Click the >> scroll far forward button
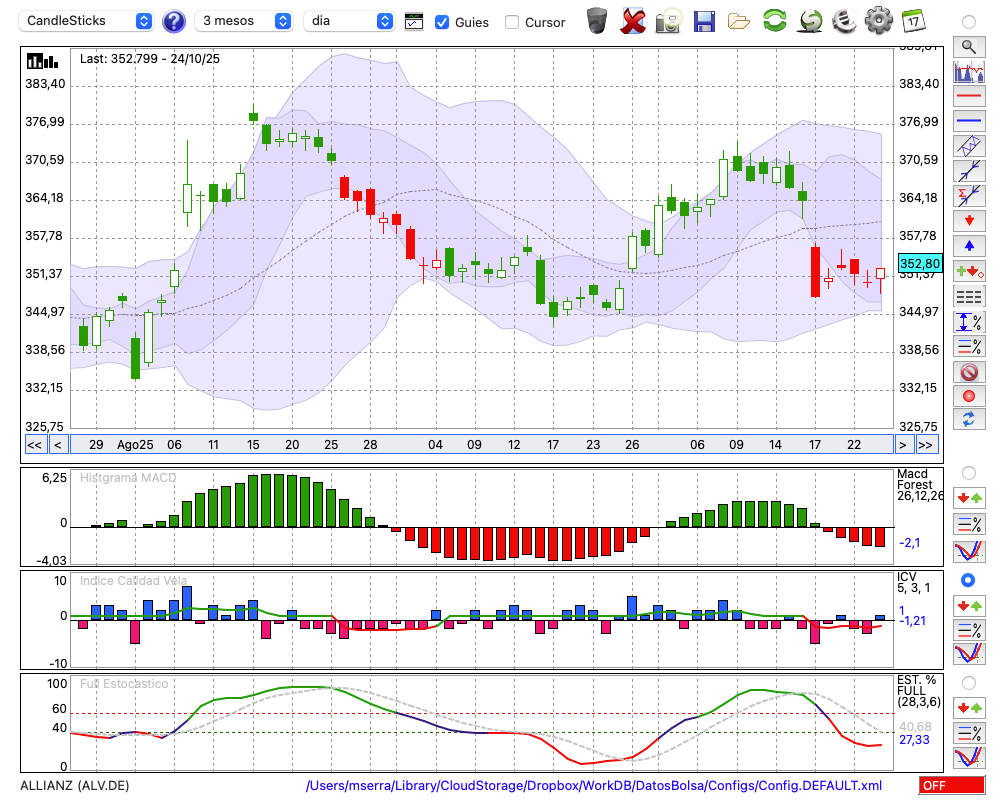This screenshot has height=800, width=1000. (x=927, y=445)
